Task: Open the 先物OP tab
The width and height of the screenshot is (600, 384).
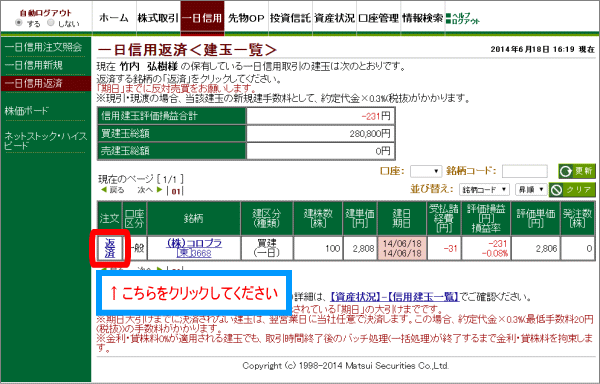Action: pyautogui.click(x=246, y=18)
